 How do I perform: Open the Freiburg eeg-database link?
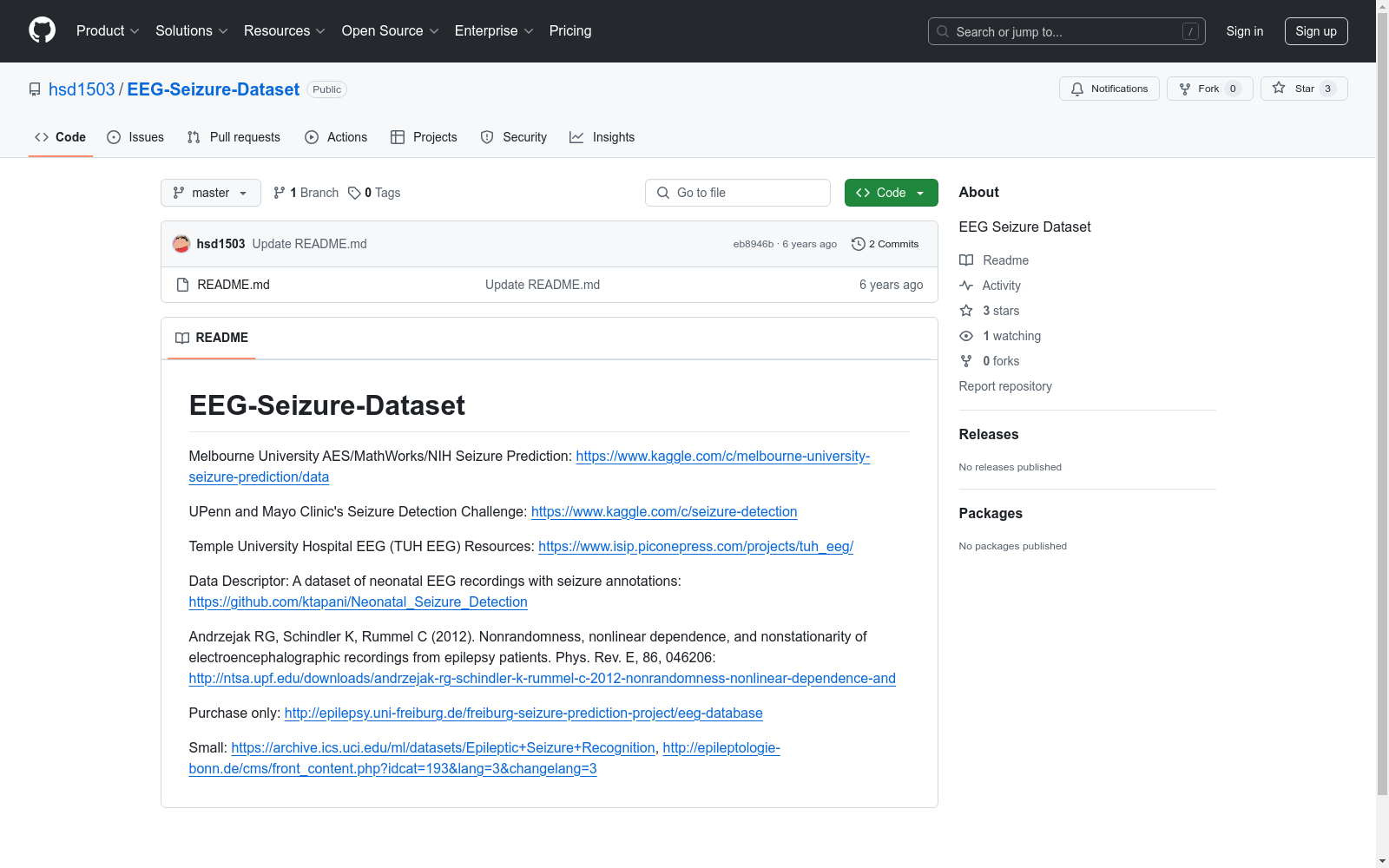[x=523, y=713]
